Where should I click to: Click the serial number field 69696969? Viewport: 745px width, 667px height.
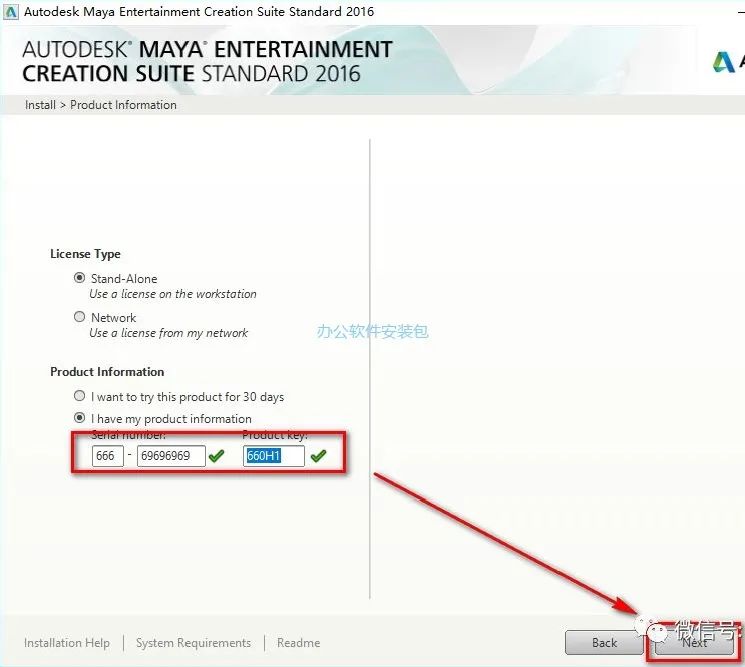click(171, 456)
